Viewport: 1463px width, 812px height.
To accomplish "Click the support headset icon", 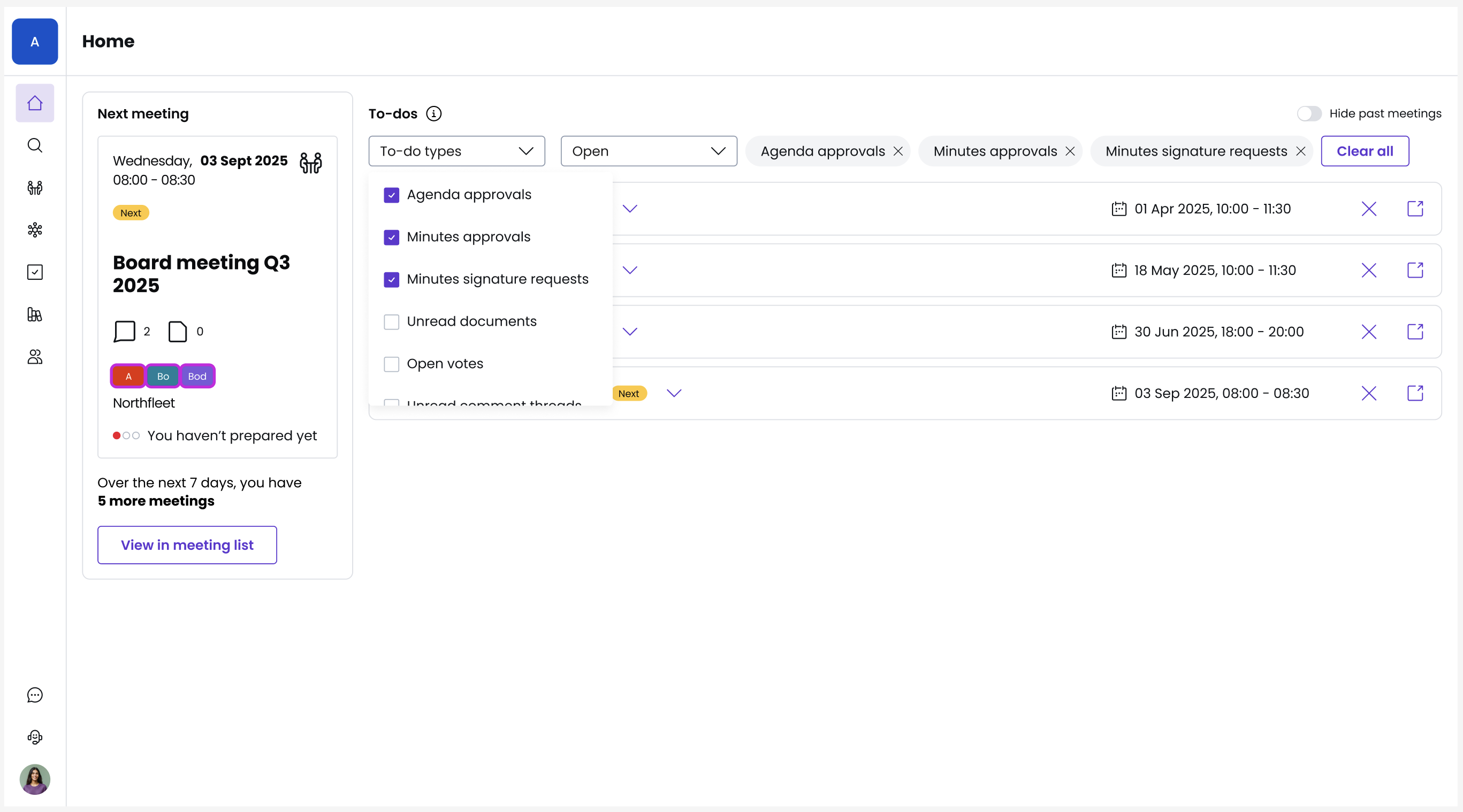I will click(35, 737).
